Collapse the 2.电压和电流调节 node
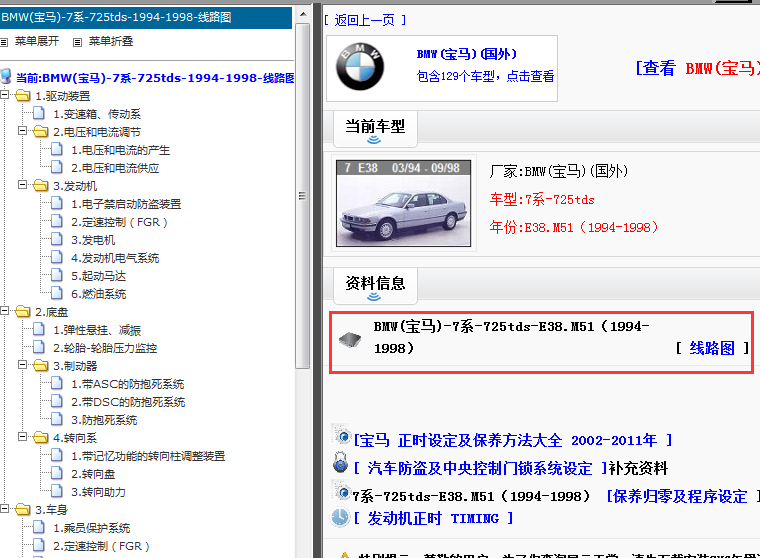Image resolution: width=760 pixels, height=558 pixels. (22, 131)
